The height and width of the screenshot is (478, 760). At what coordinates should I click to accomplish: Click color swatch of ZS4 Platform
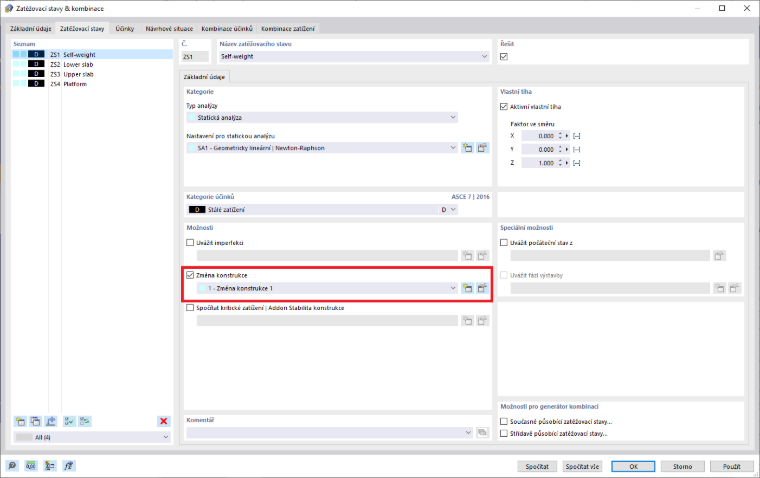coord(36,83)
